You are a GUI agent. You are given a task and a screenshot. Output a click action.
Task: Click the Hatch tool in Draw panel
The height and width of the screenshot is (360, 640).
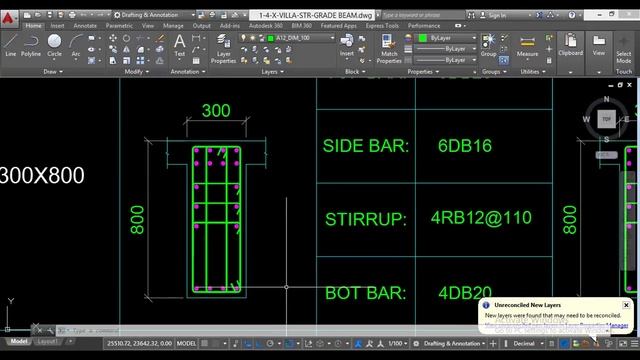tap(92, 60)
